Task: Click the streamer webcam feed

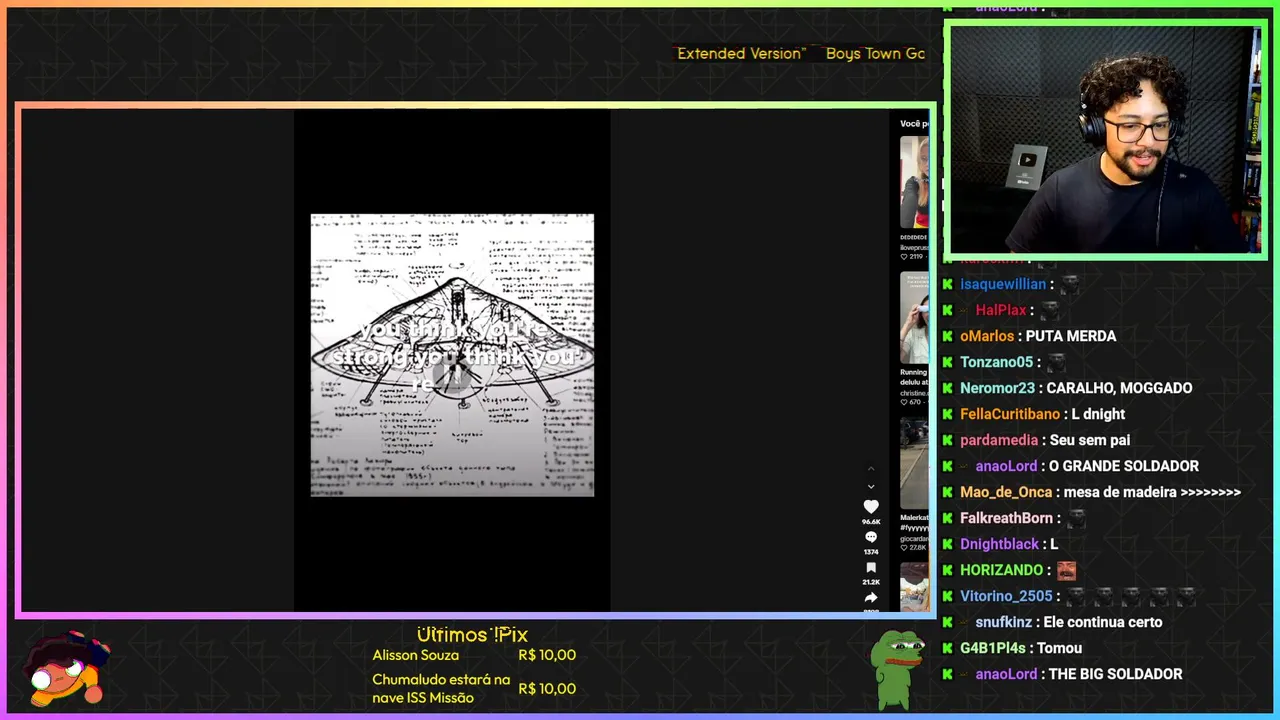Action: [x=1105, y=140]
